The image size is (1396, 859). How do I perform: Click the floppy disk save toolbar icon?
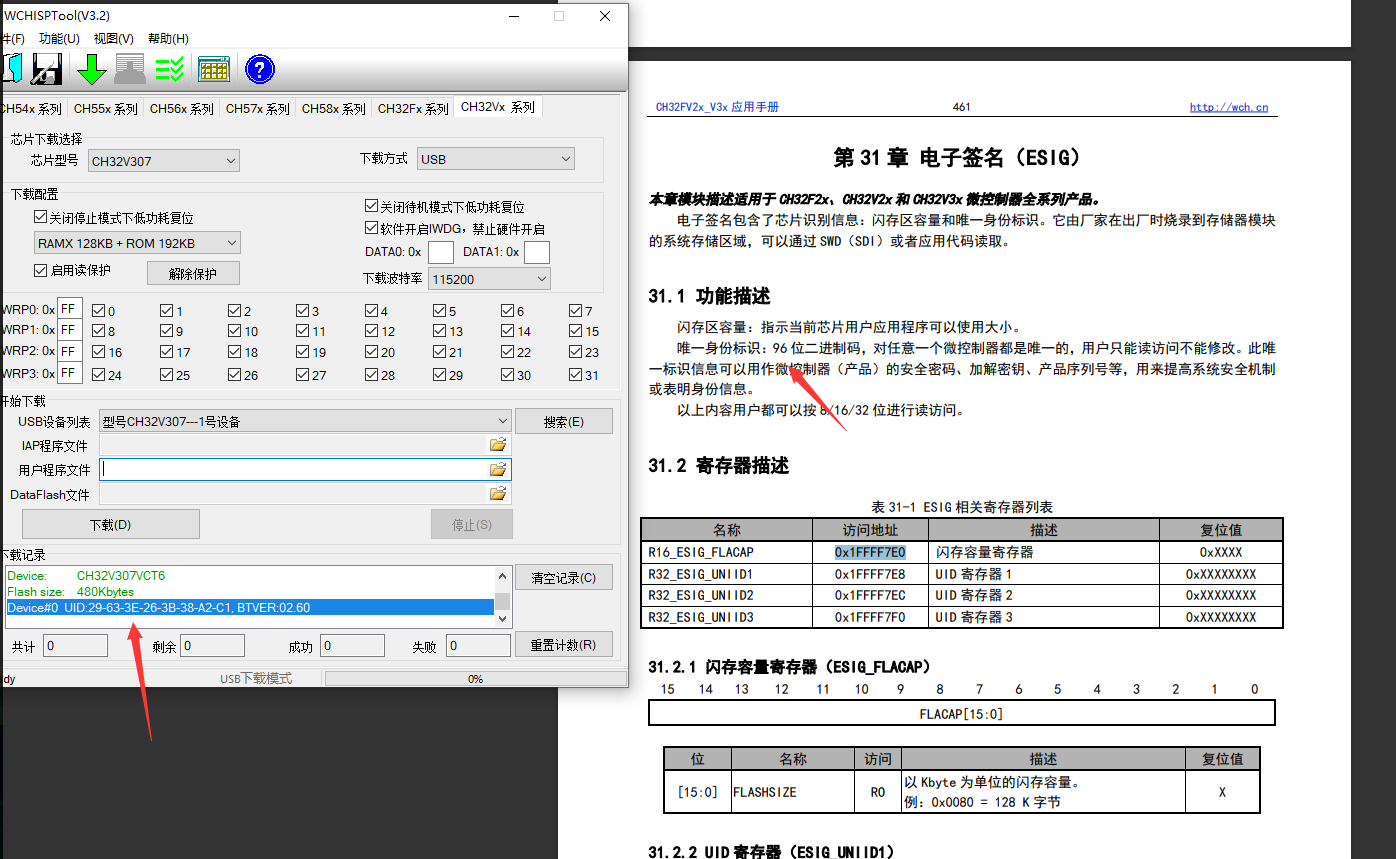47,69
